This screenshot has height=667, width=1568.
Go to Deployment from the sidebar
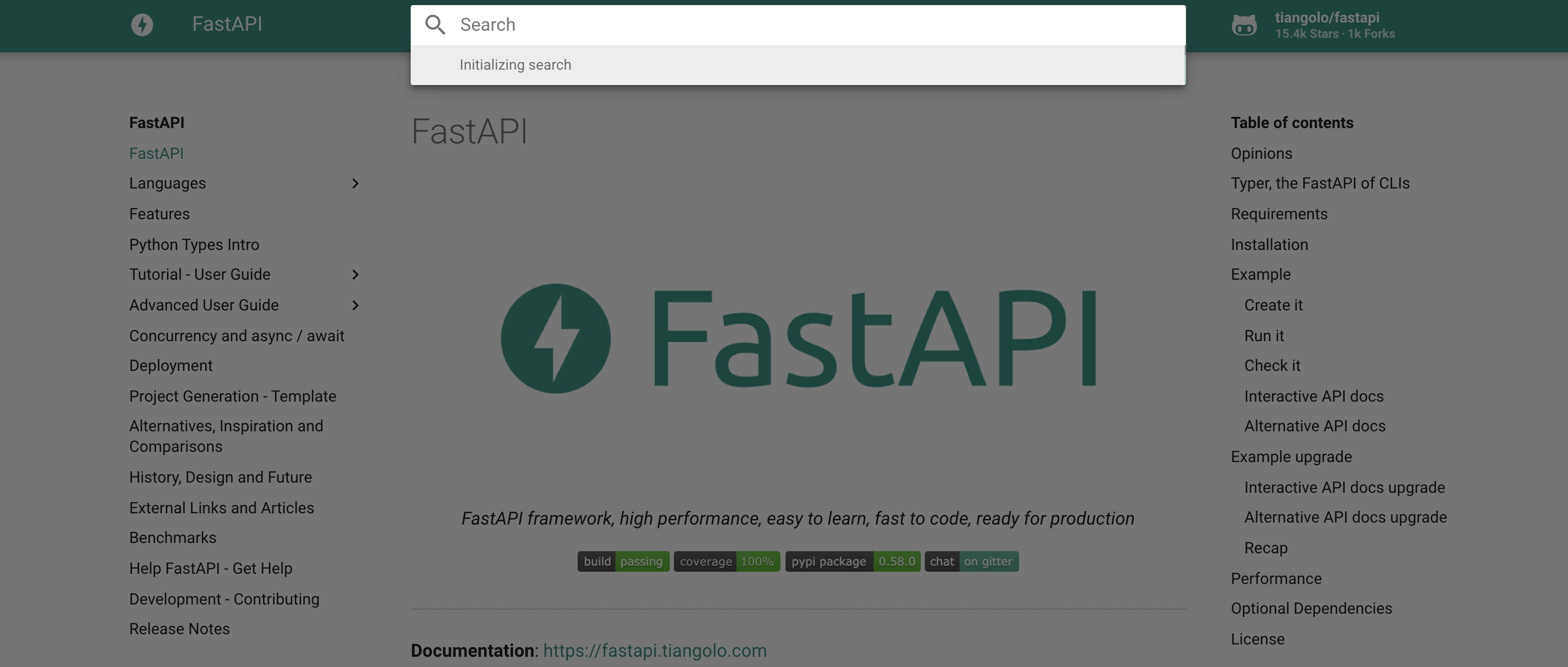(171, 365)
